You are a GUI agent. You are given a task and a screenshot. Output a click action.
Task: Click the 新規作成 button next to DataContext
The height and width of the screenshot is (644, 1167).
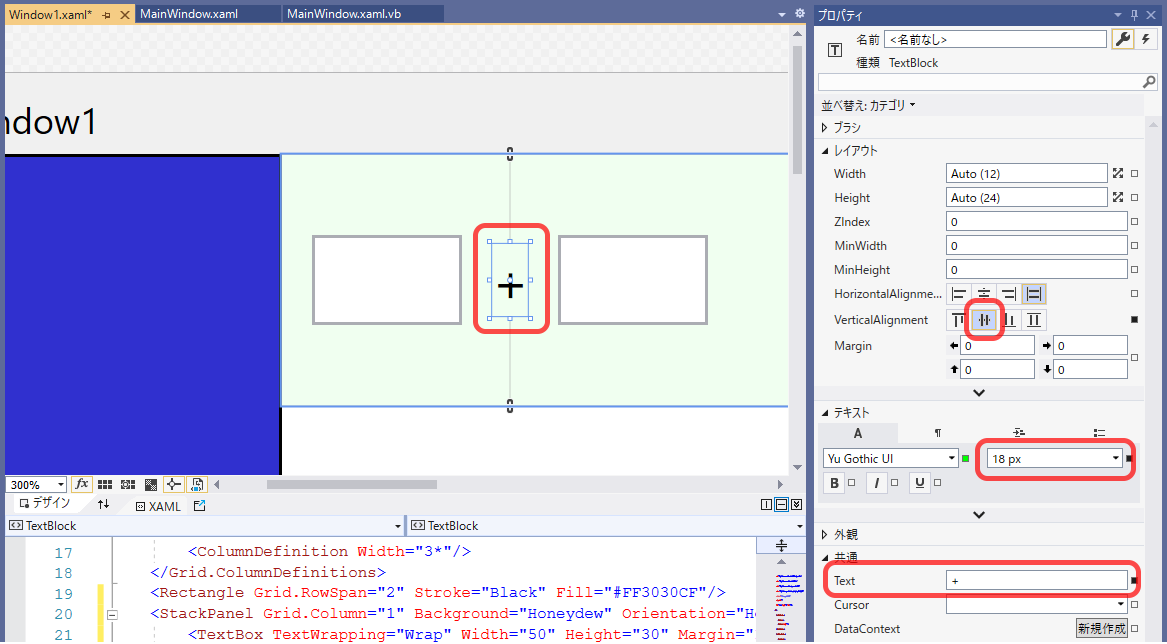coord(1102,628)
